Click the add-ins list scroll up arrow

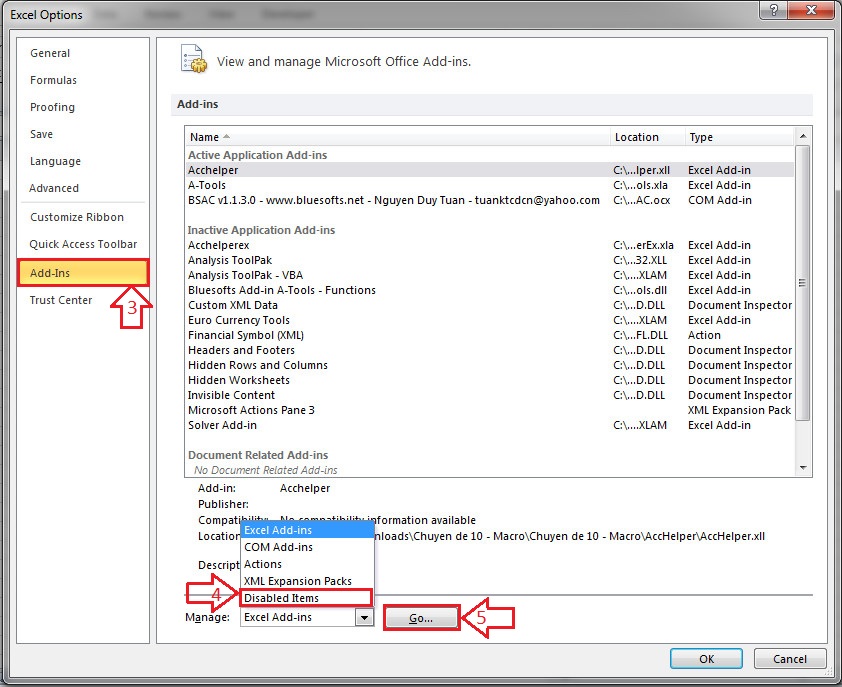[803, 136]
